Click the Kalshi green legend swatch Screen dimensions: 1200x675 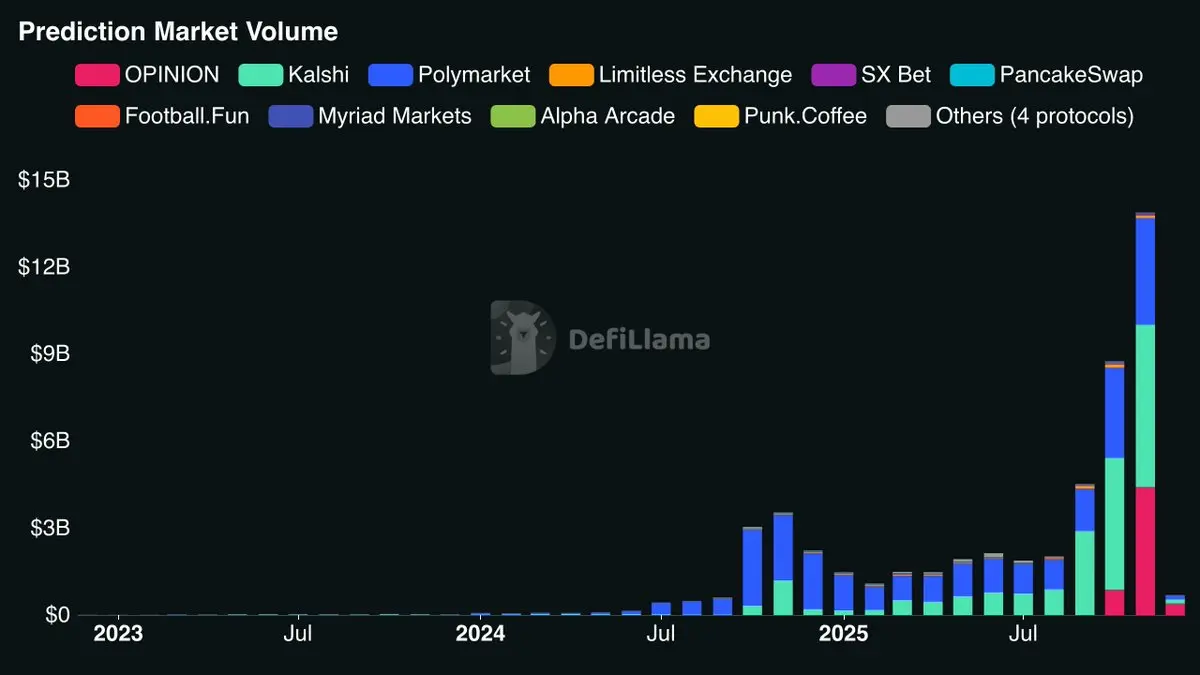[260, 75]
